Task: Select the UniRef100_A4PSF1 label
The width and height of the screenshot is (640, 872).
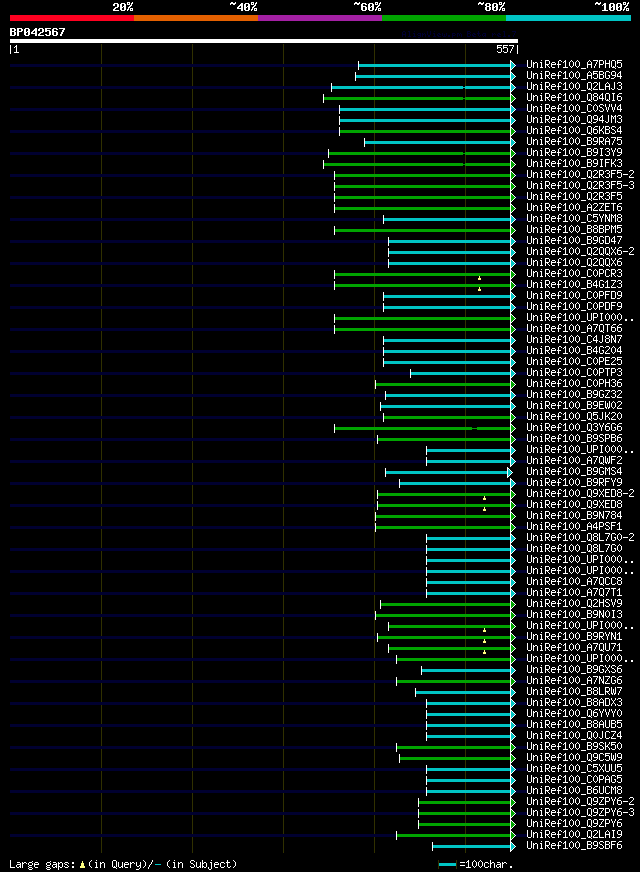Action: [x=574, y=527]
